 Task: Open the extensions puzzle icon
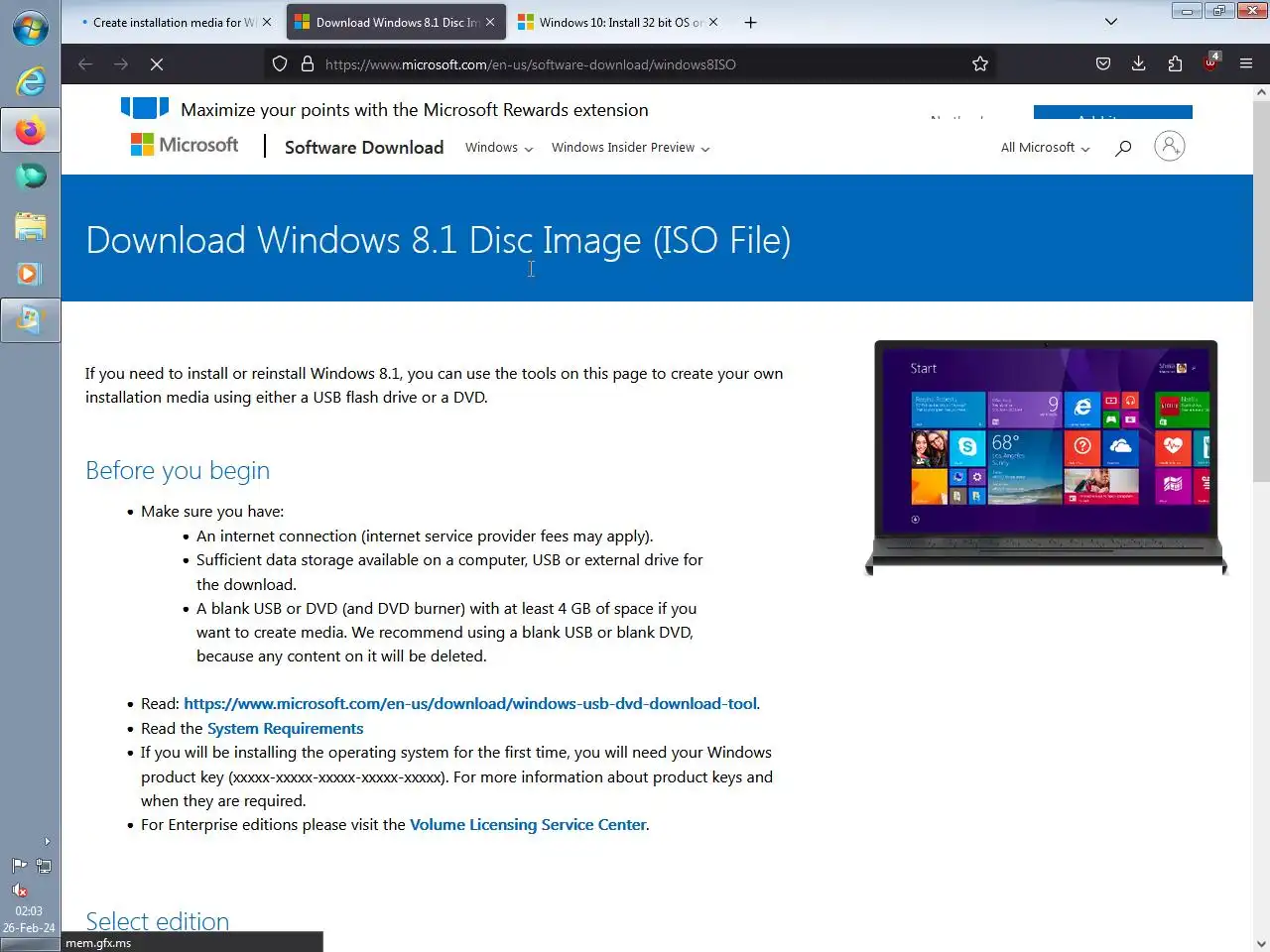[1175, 64]
